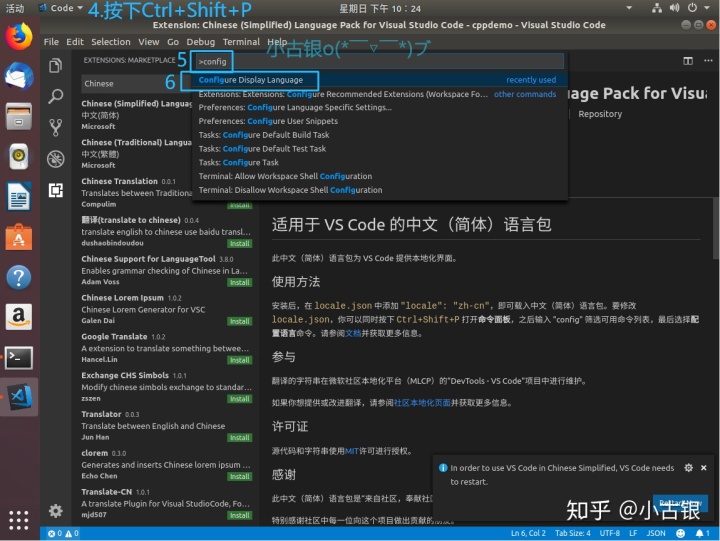
Task: Open the MIT license link
Action: pos(351,451)
